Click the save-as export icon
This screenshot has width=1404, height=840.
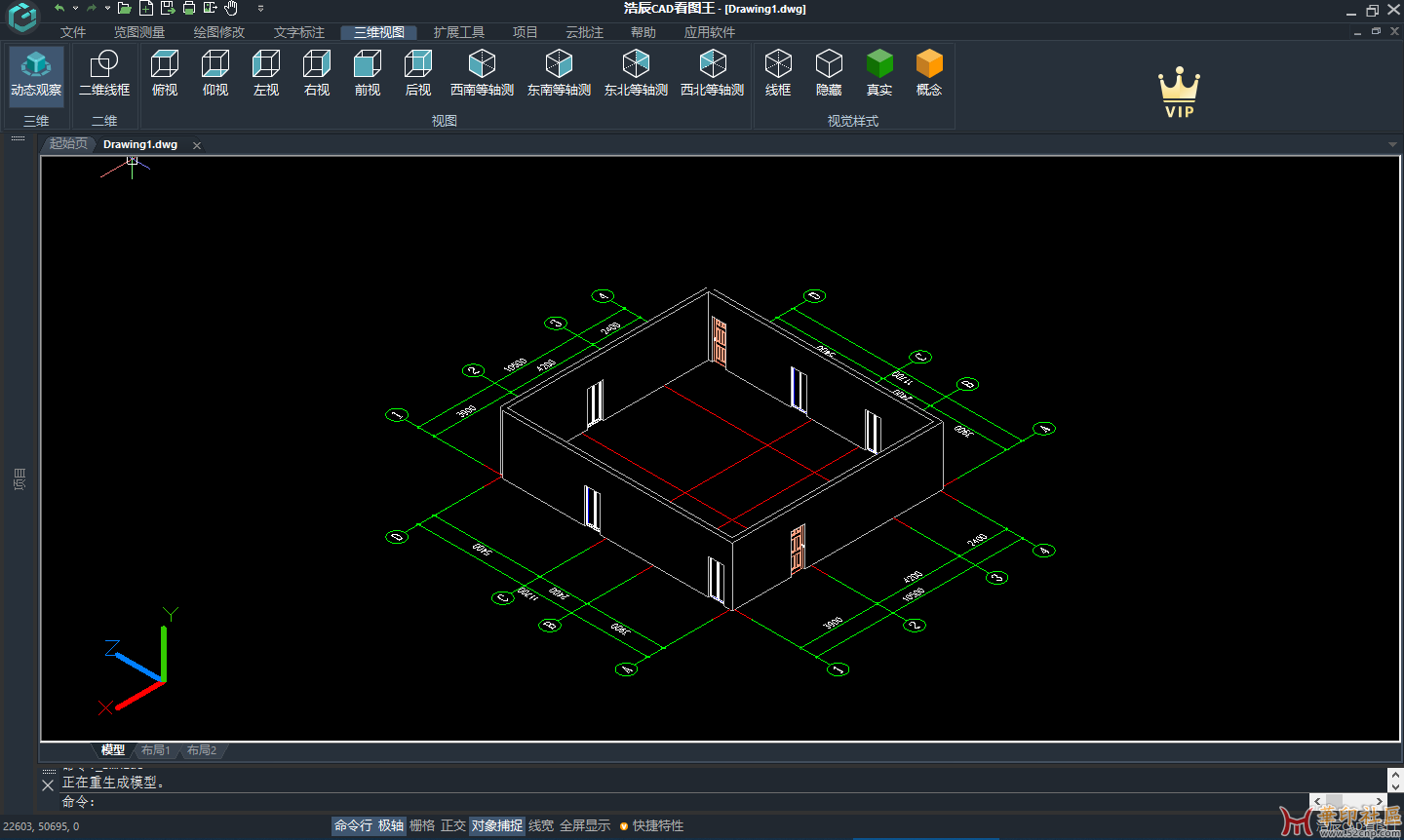[x=168, y=8]
